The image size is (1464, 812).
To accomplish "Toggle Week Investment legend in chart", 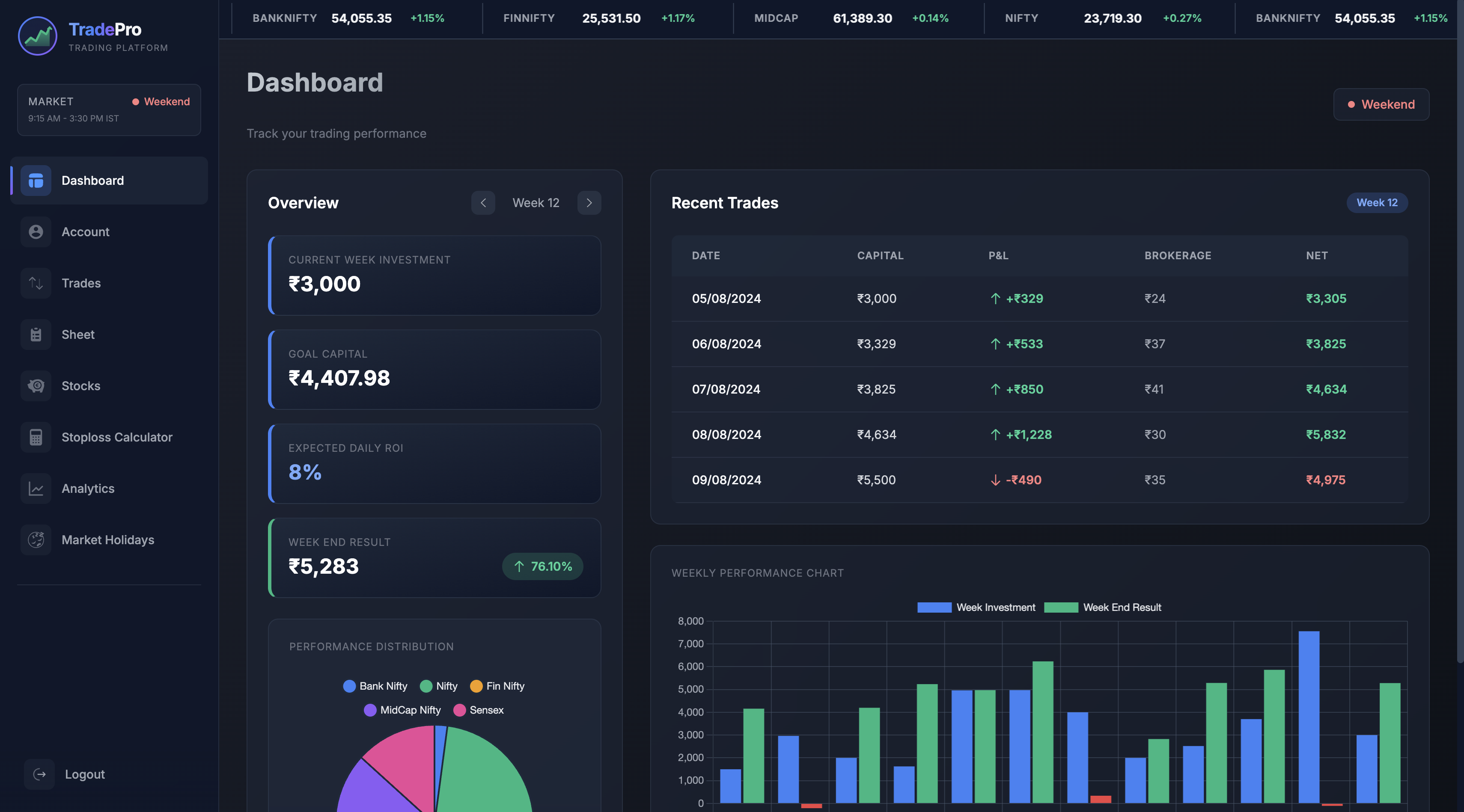I will coord(976,608).
